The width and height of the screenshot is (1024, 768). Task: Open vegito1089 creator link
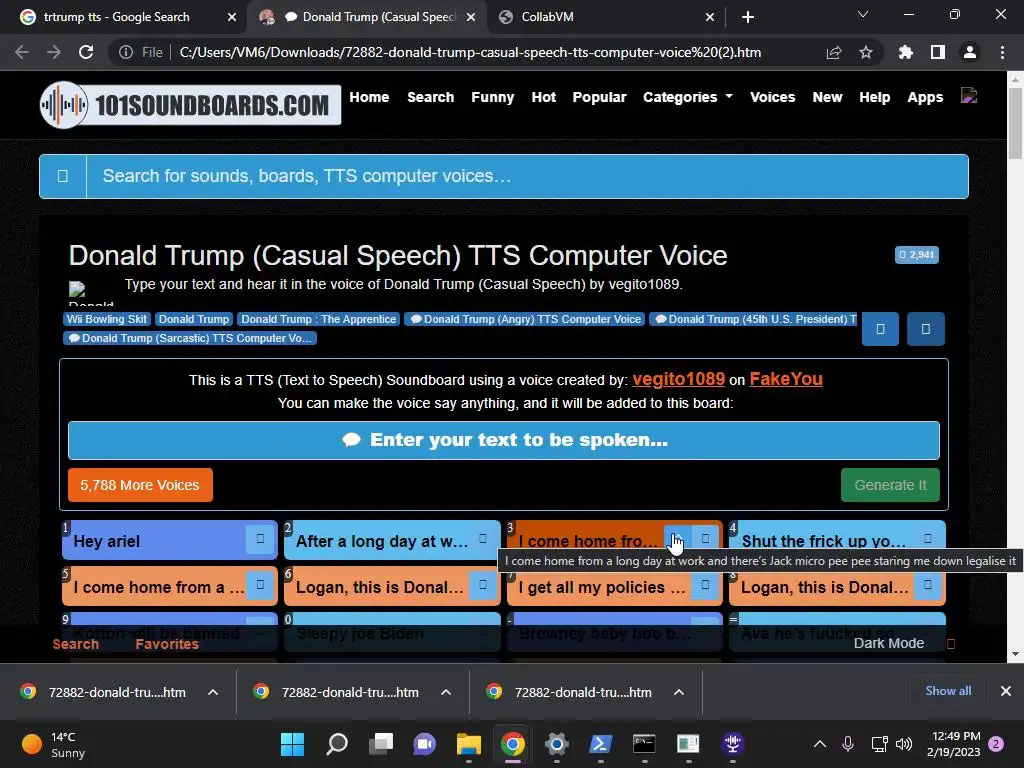pos(679,379)
